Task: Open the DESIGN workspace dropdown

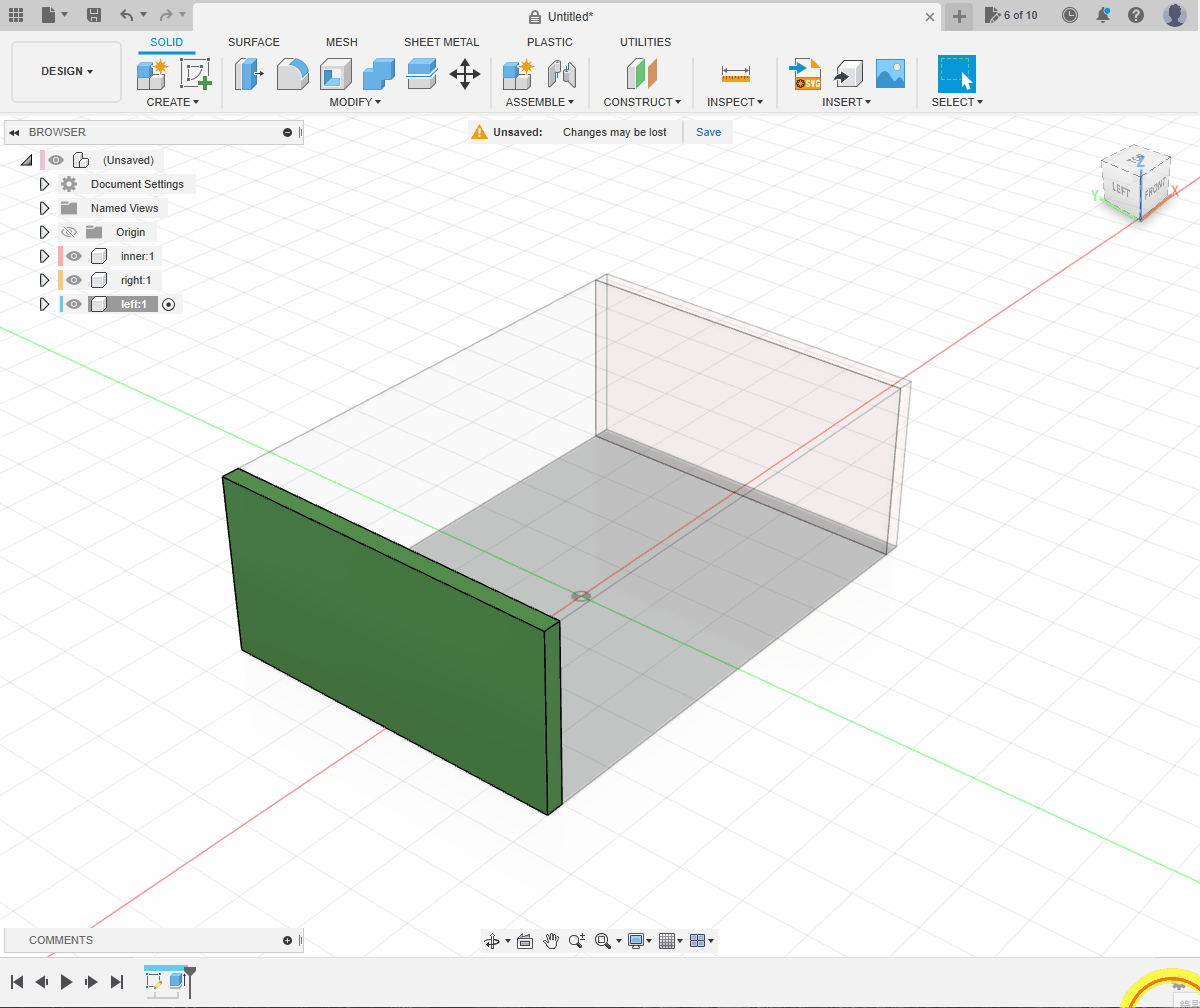Action: (x=66, y=72)
